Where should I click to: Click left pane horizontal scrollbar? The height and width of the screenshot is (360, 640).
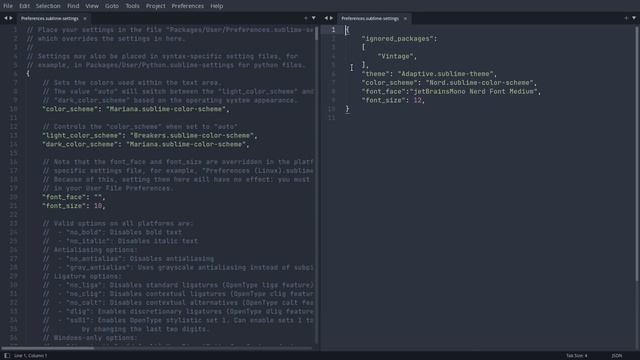coord(48,348)
